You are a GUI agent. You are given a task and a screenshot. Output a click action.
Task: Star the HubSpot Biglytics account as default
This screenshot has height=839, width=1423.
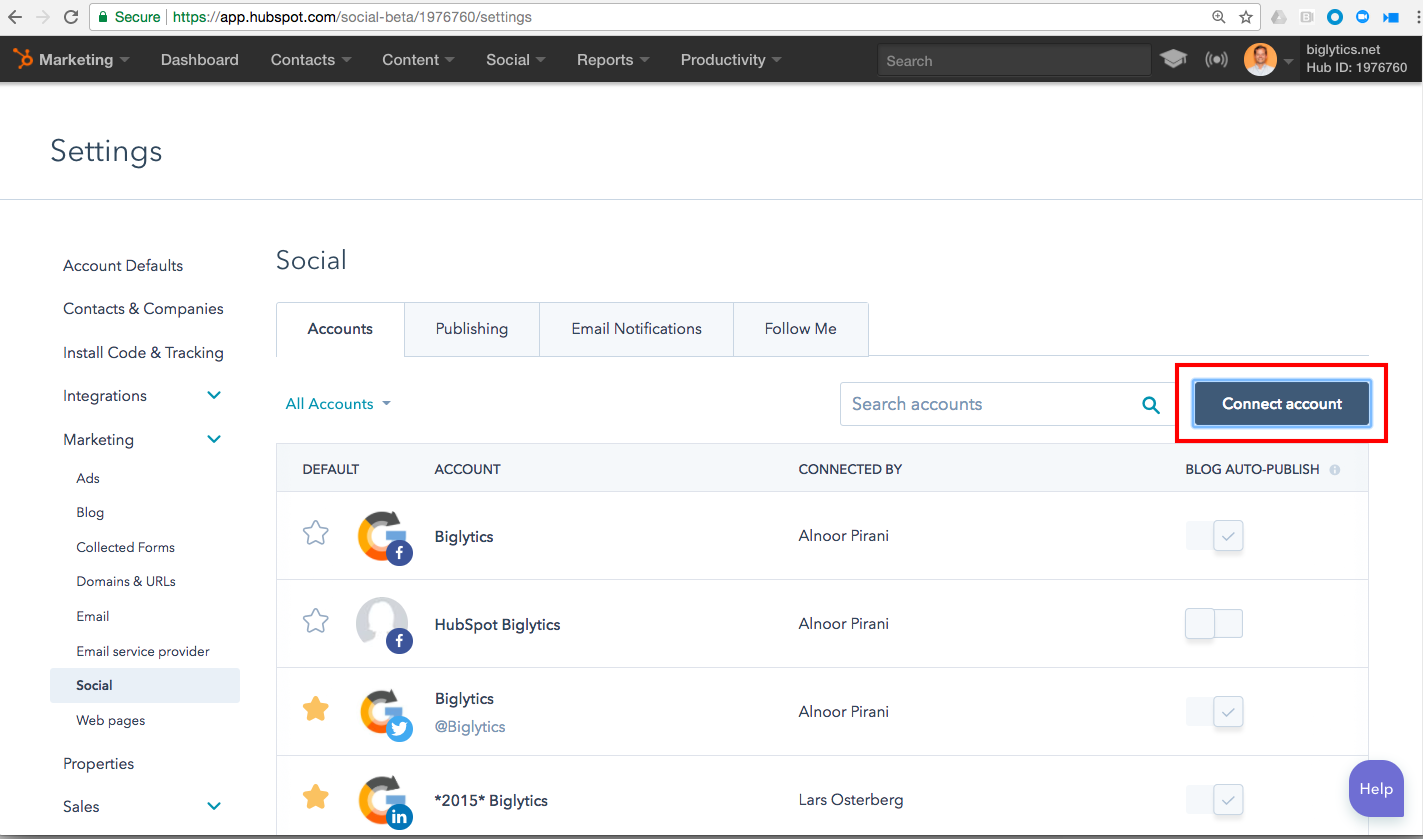(316, 621)
